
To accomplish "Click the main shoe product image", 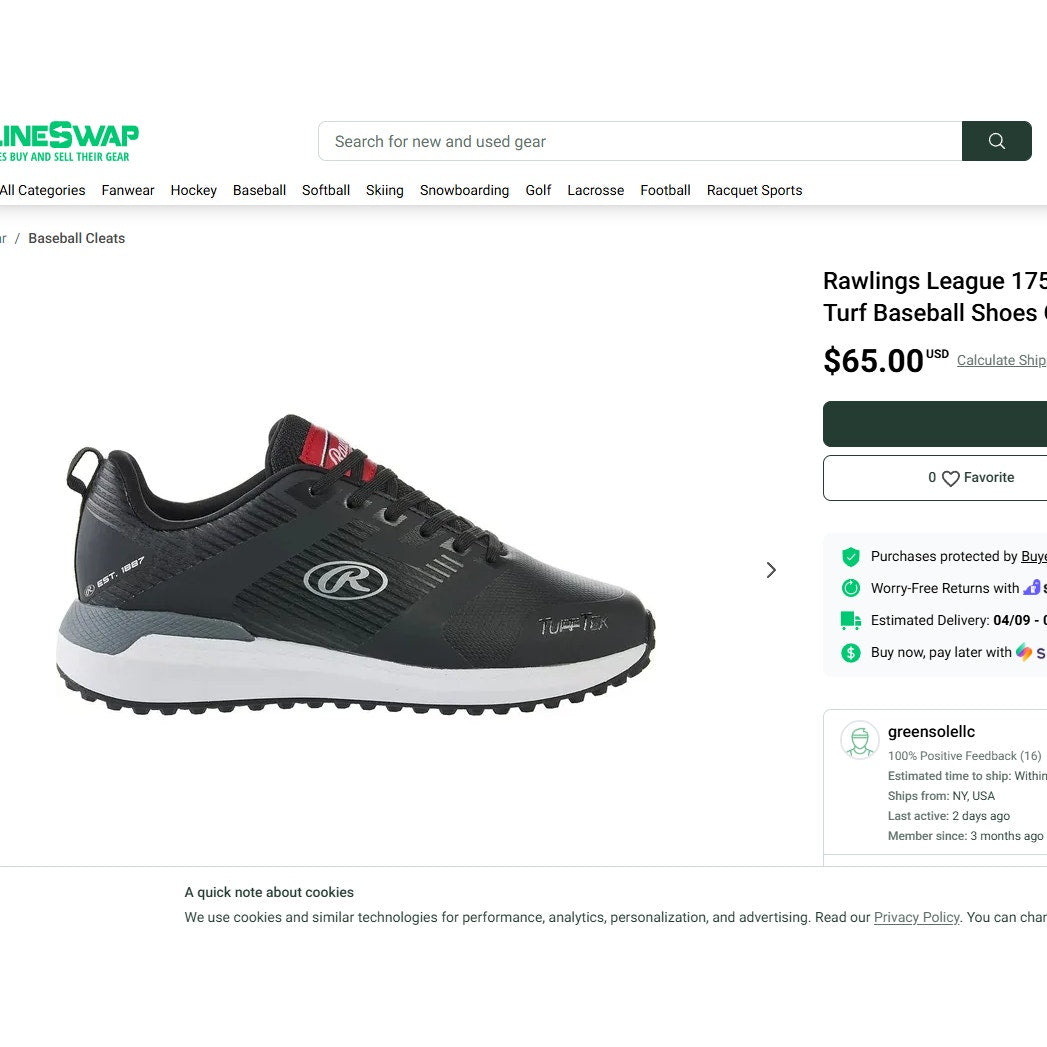I will pyautogui.click(x=355, y=566).
